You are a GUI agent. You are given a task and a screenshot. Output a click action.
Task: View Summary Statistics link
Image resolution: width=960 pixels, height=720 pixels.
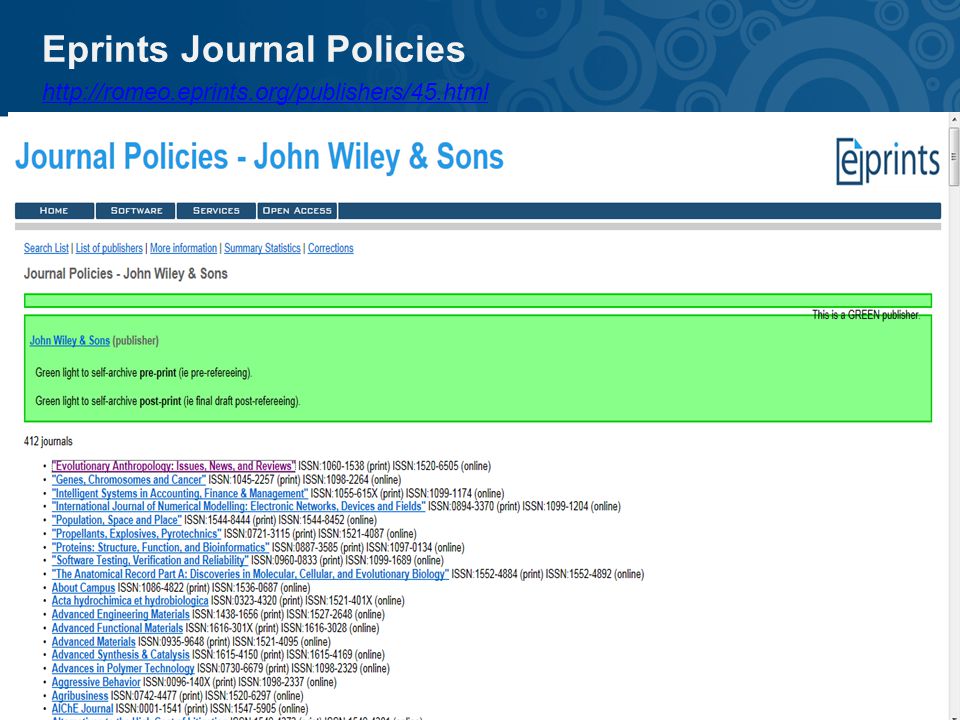pyautogui.click(x=262, y=248)
